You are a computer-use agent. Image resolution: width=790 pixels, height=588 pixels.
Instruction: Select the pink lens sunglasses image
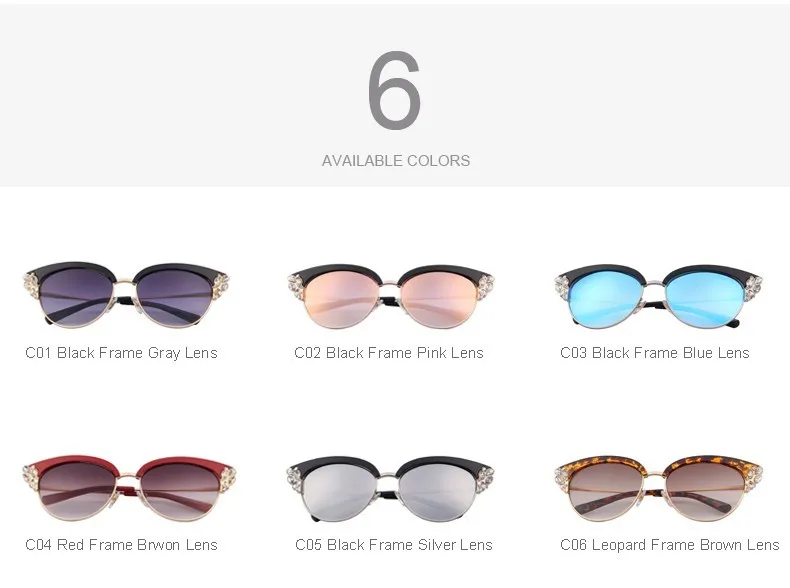[x=391, y=297]
